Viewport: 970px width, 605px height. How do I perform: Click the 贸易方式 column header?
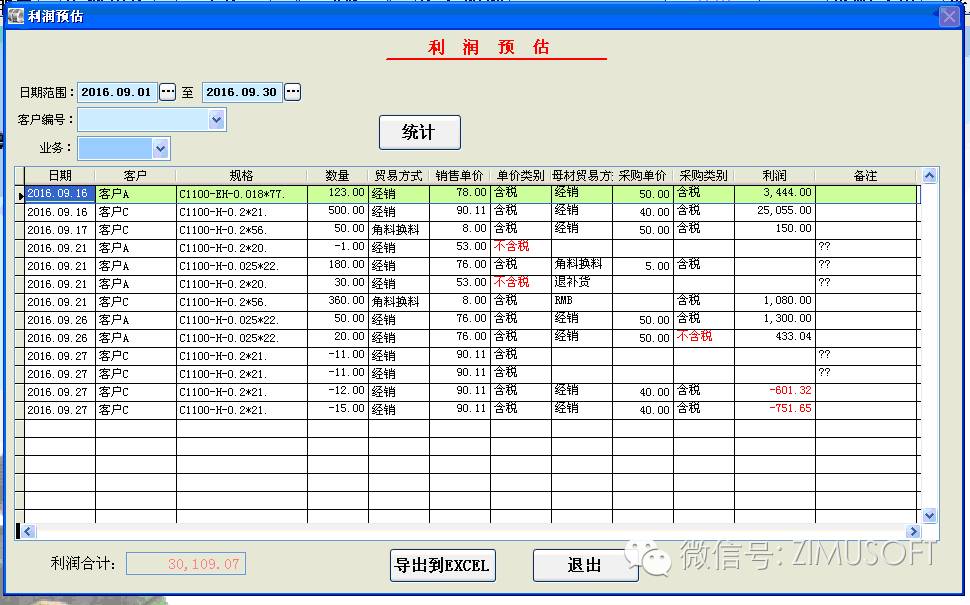pos(398,176)
